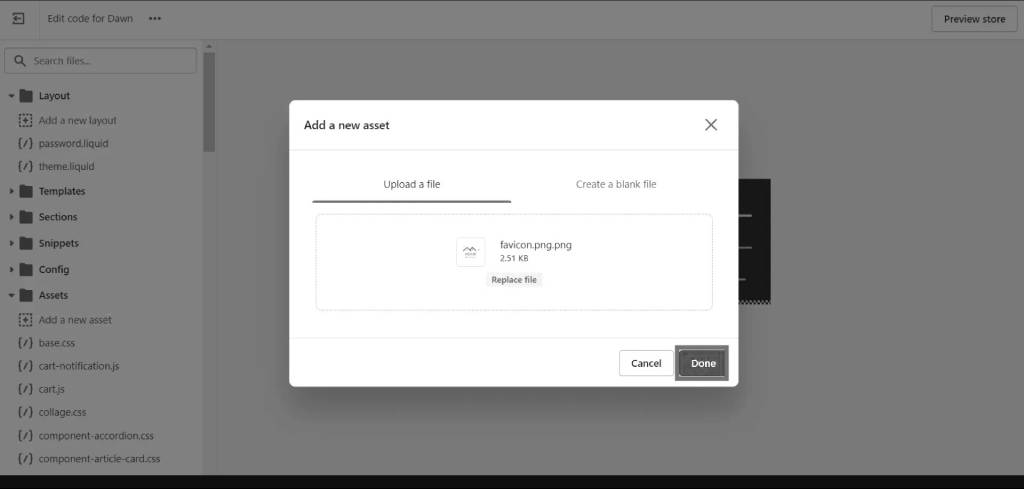The height and width of the screenshot is (489, 1024).
Task: Click the plus icon beside Add a new asset
Action: pos(25,320)
